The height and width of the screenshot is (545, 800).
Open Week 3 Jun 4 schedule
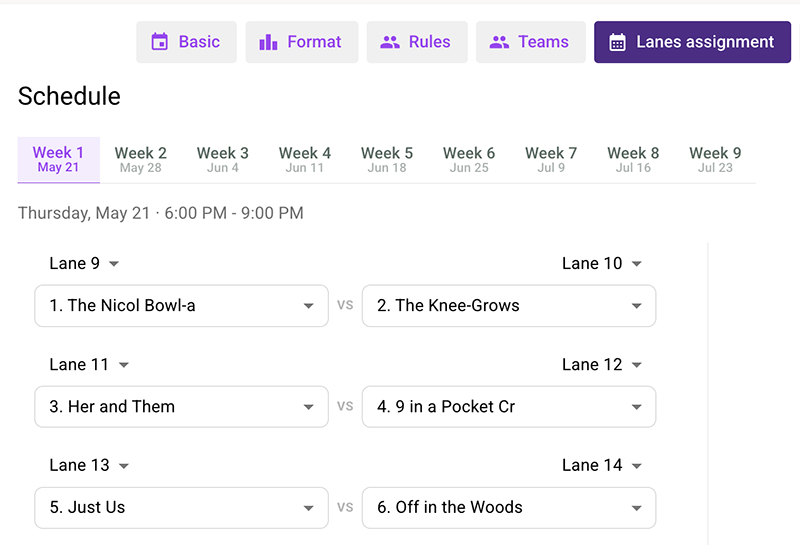point(223,159)
